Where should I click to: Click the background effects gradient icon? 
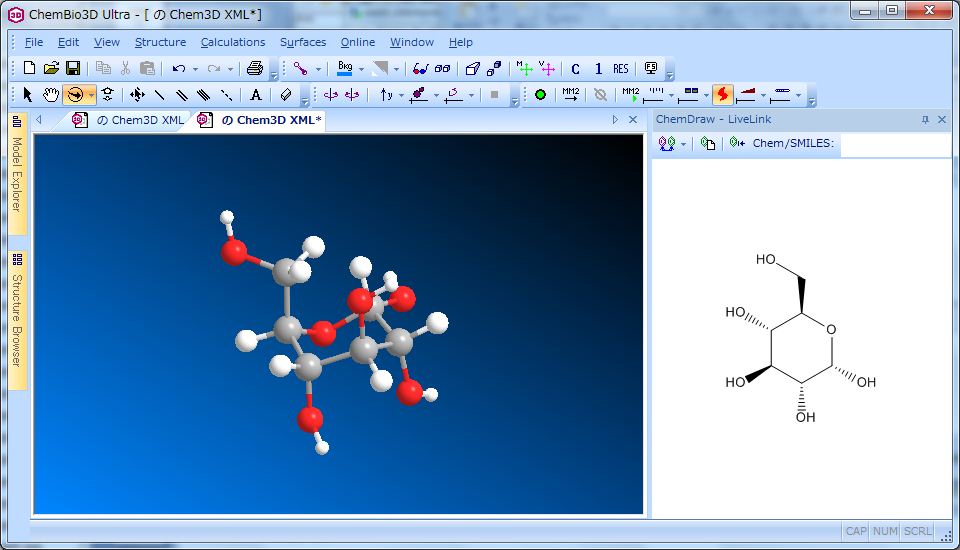(380, 68)
